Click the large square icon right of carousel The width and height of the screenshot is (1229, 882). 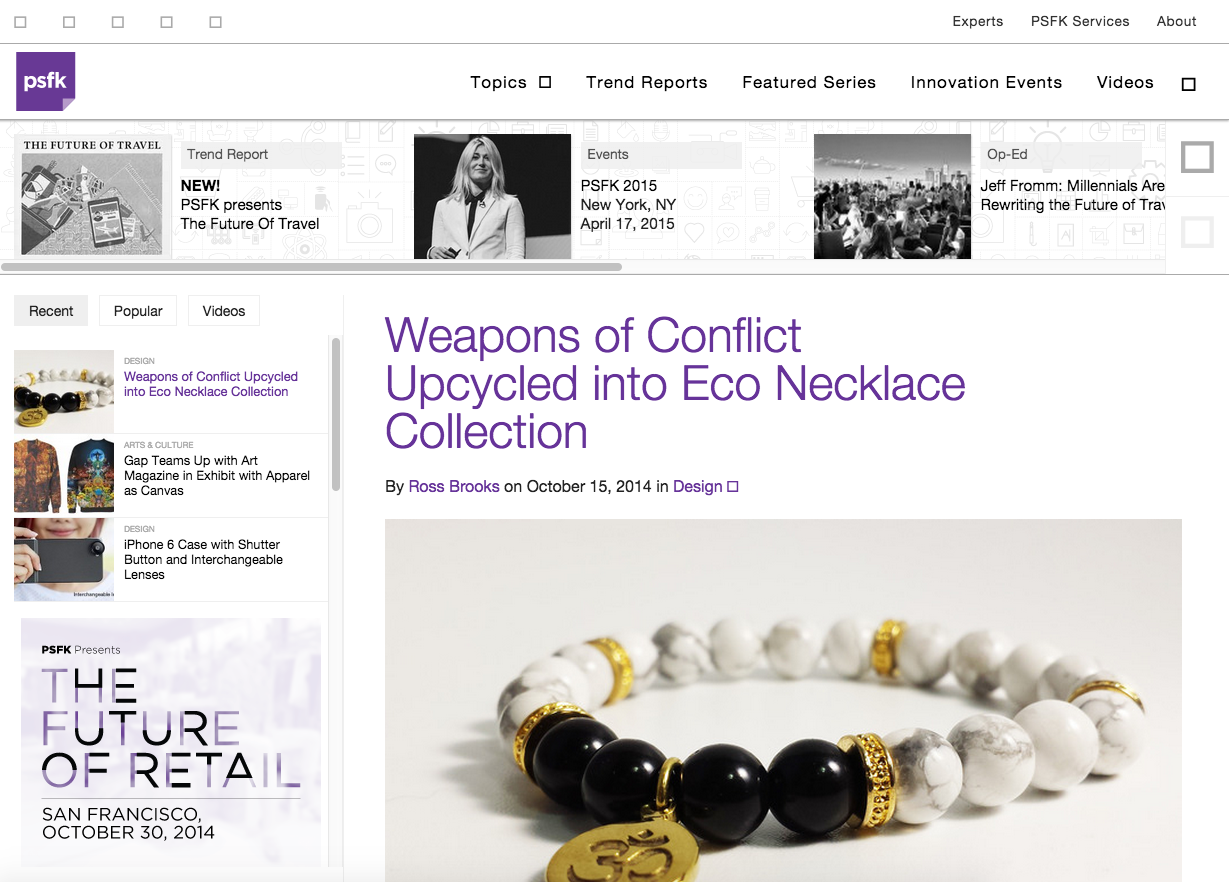1197,157
